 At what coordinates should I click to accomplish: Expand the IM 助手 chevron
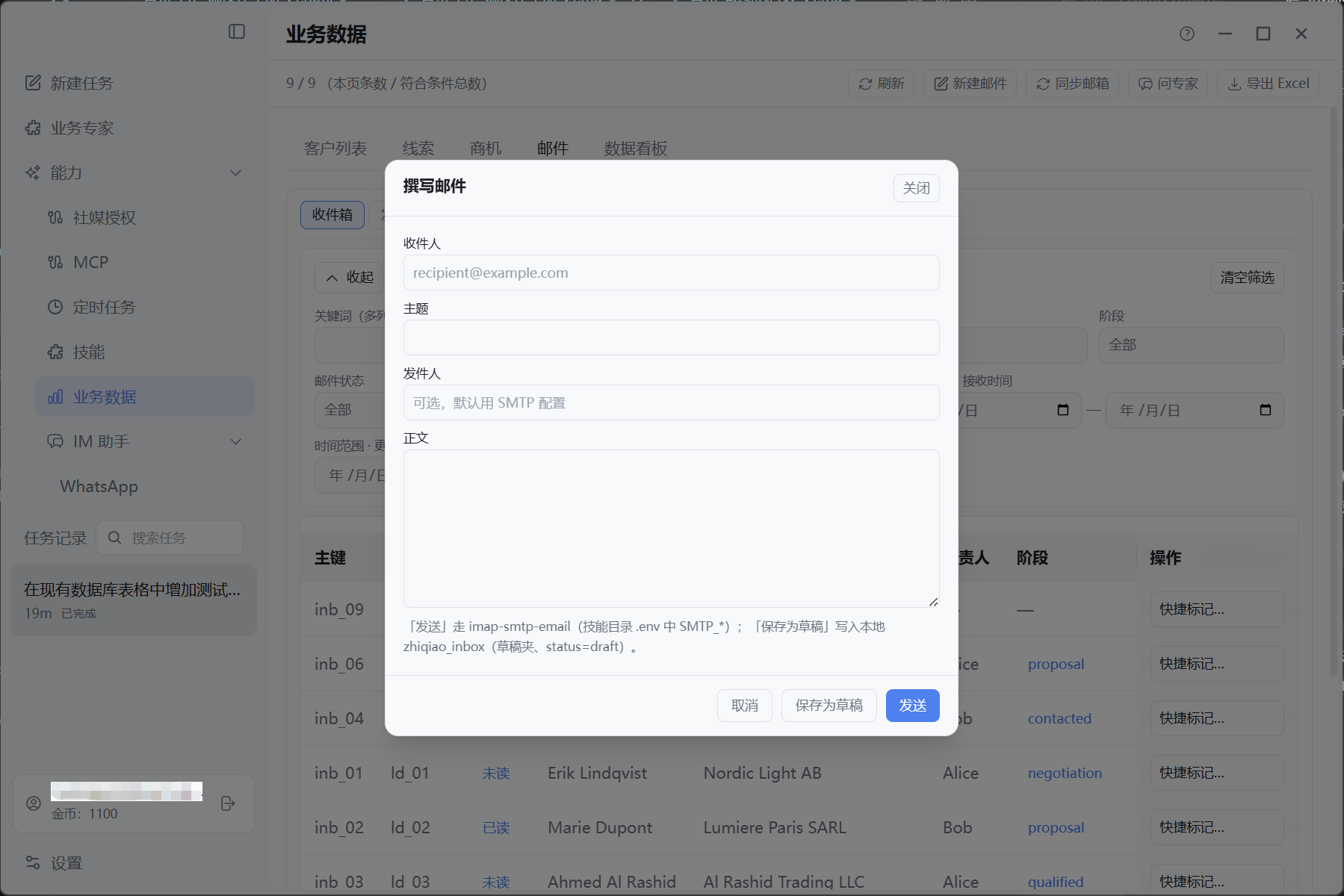236,442
